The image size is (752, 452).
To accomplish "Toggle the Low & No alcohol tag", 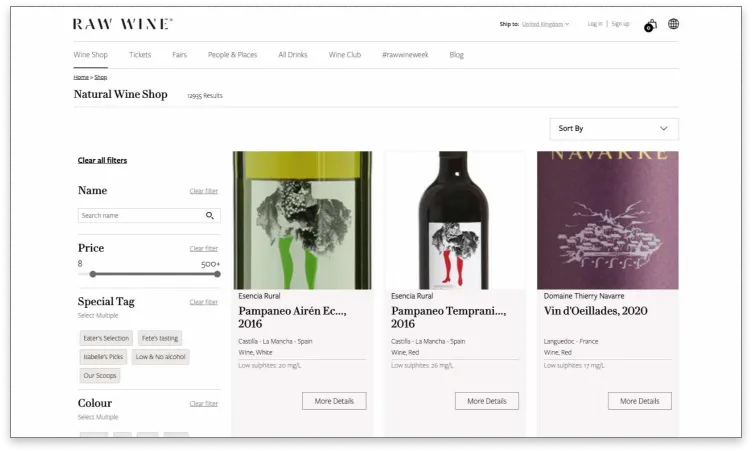I will pos(160,357).
